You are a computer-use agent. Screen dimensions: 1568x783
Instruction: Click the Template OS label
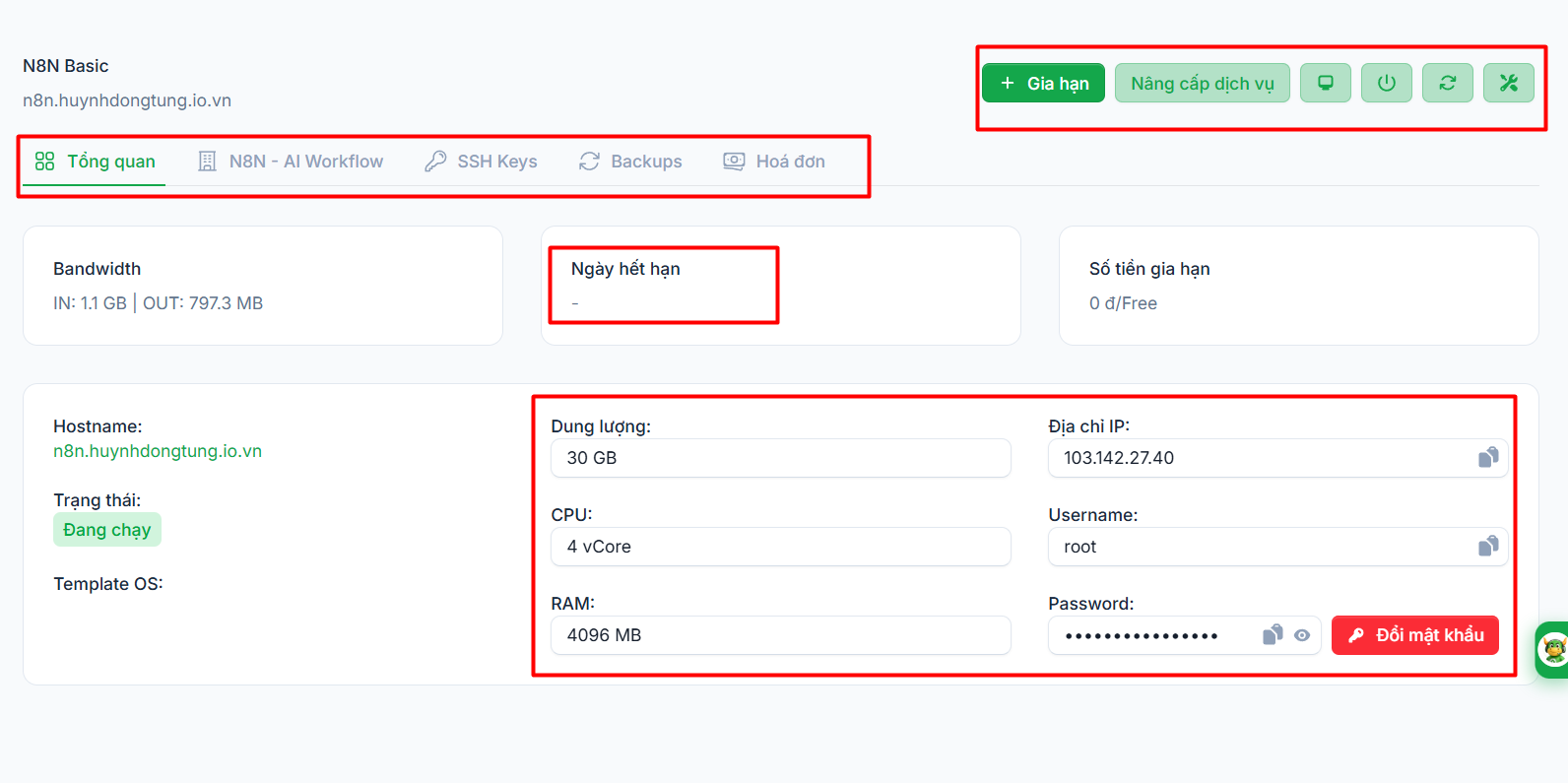click(x=108, y=584)
